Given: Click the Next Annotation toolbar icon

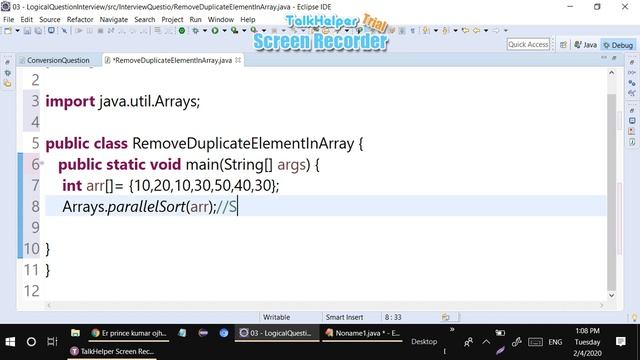Looking at the screenshot, I should click(426, 31).
